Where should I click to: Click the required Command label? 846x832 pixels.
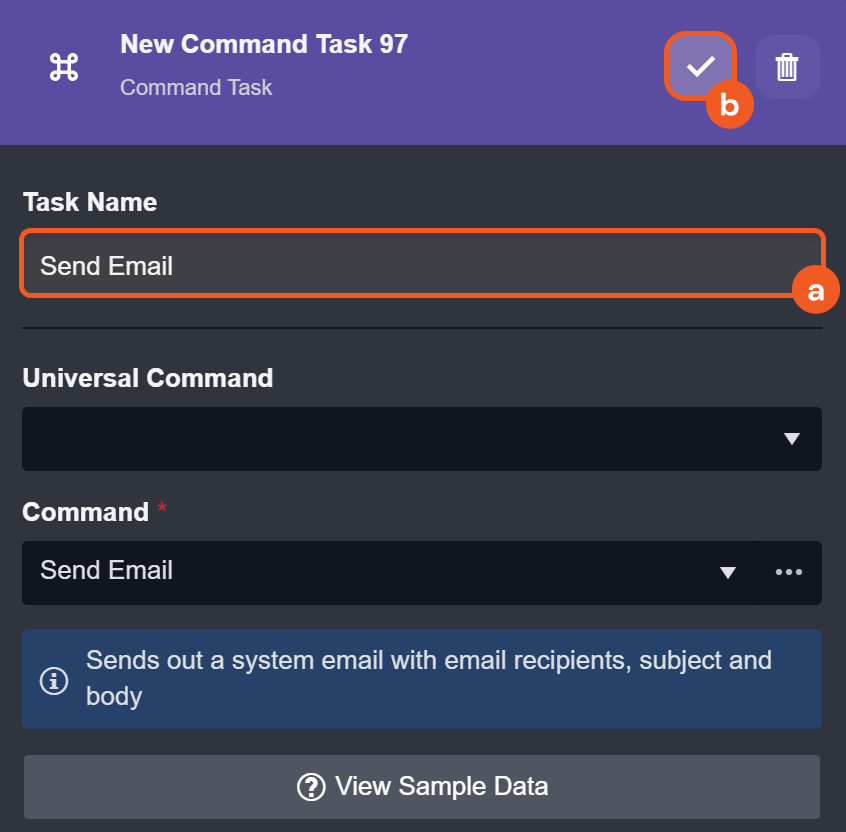pyautogui.click(x=86, y=512)
